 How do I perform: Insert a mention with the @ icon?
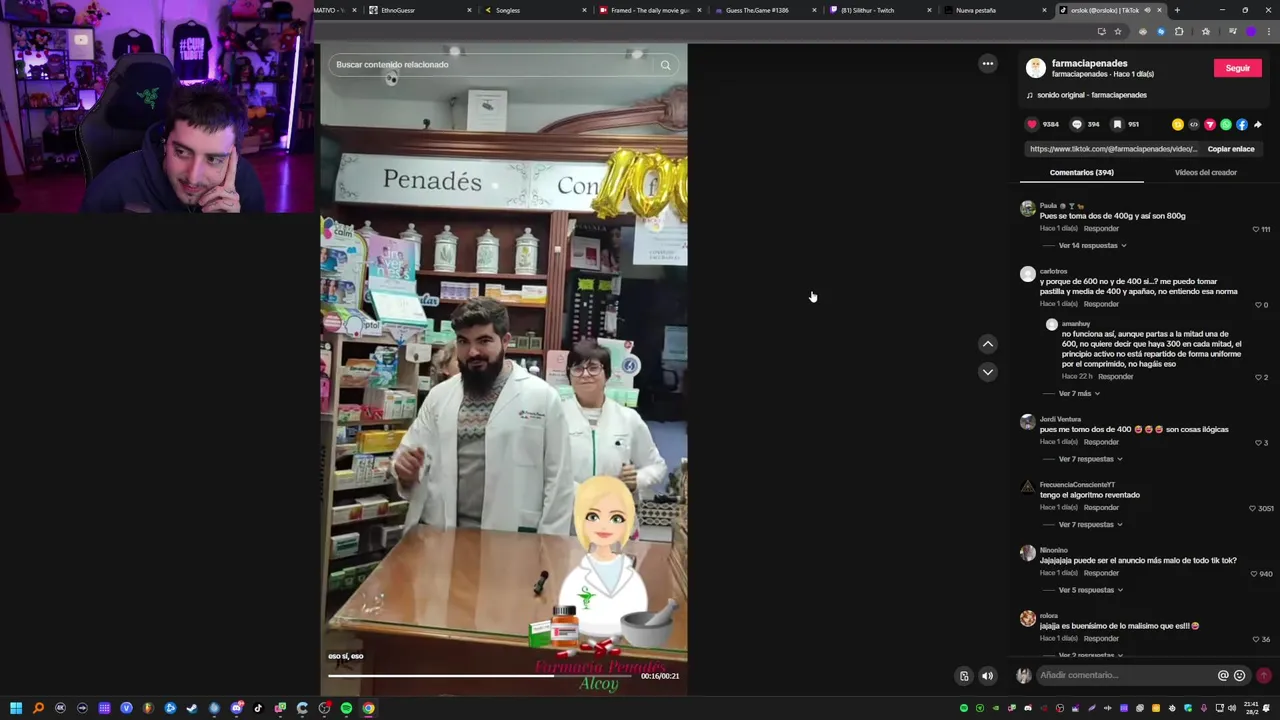(x=1222, y=675)
